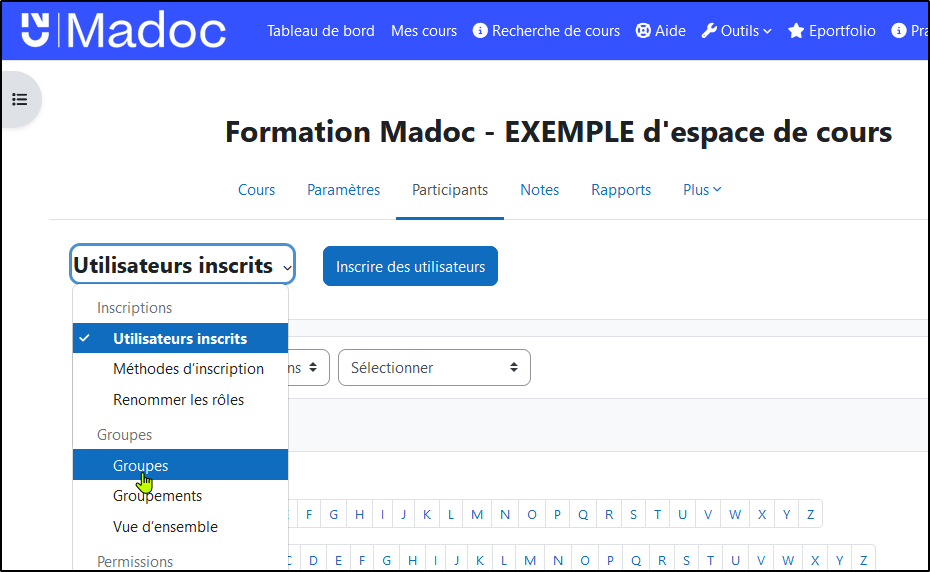
Task: Choose Méthodes d'inscription menu entry
Action: [180, 369]
